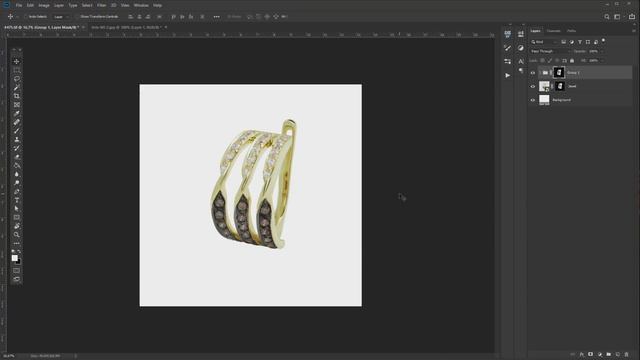The image size is (640, 360).
Task: Select the Gradient tool
Action: click(16, 165)
